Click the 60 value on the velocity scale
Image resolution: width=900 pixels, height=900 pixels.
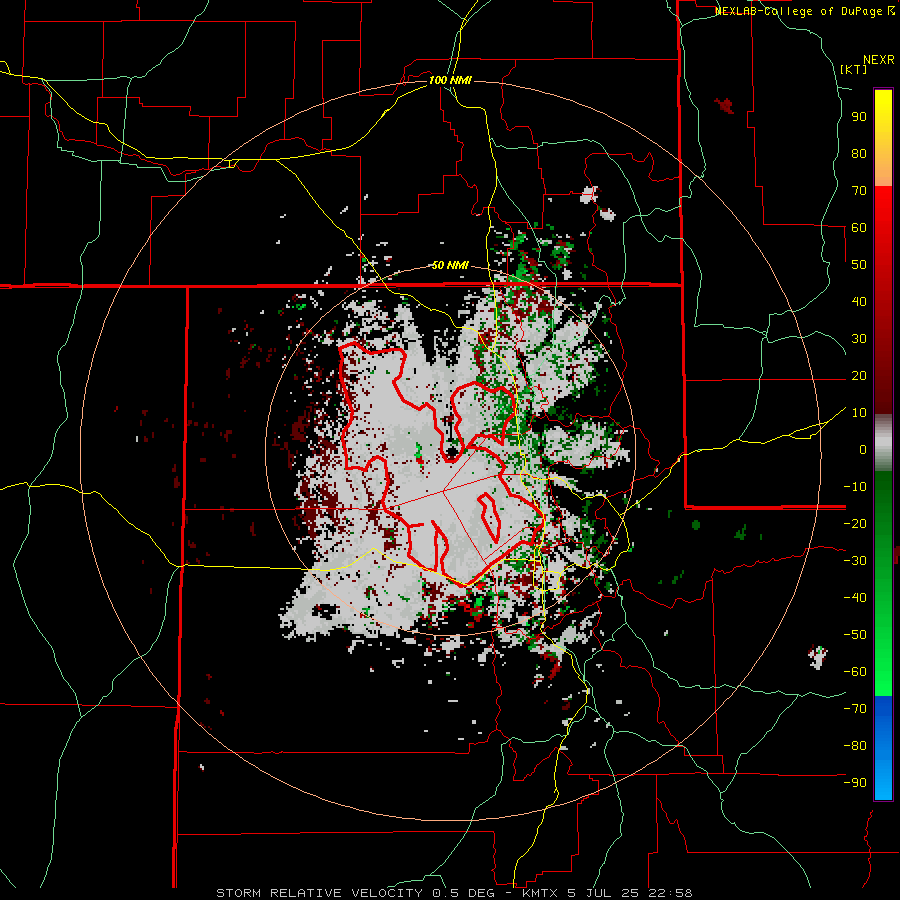point(859,227)
